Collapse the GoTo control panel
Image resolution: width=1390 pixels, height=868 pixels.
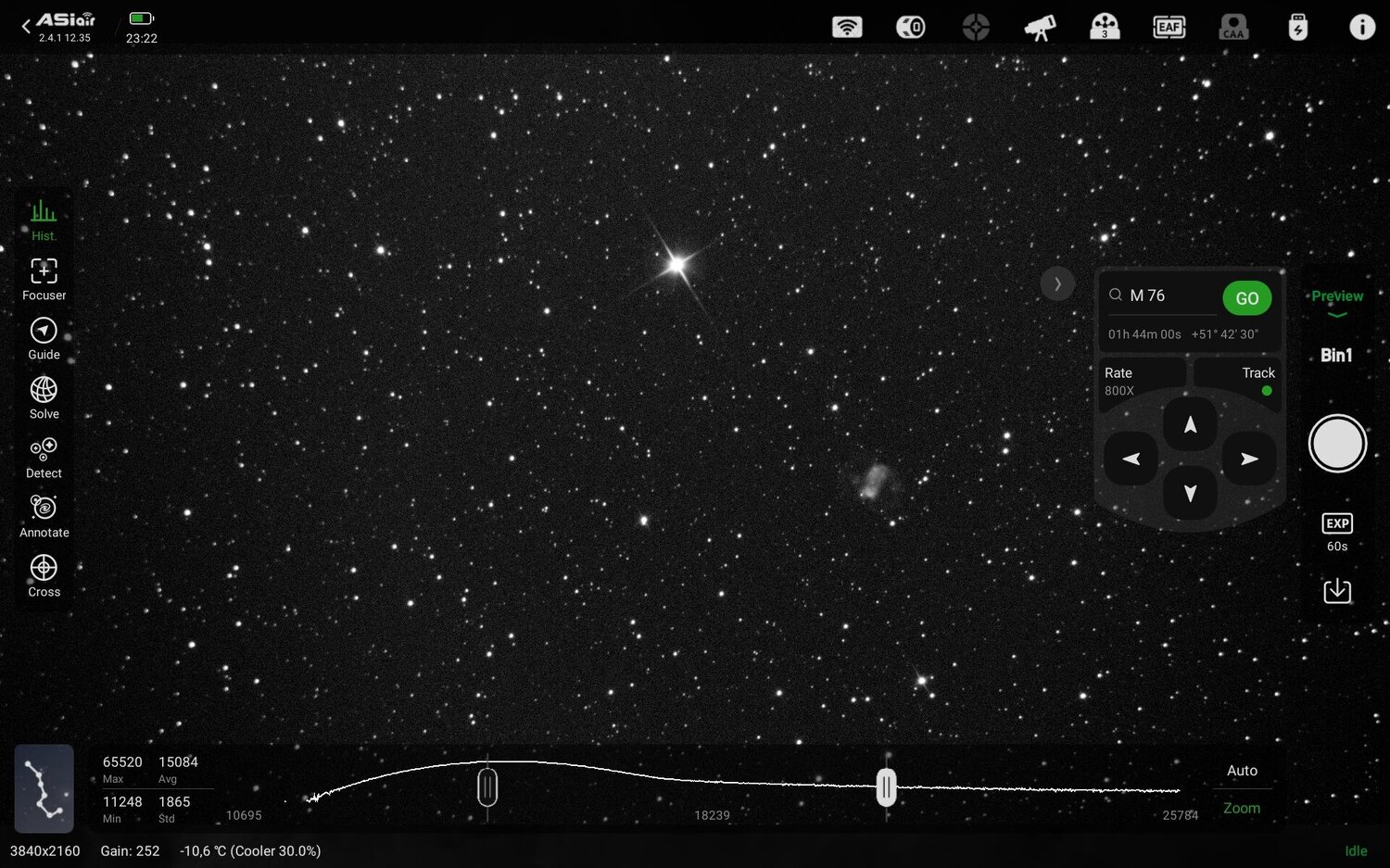pyautogui.click(x=1057, y=283)
